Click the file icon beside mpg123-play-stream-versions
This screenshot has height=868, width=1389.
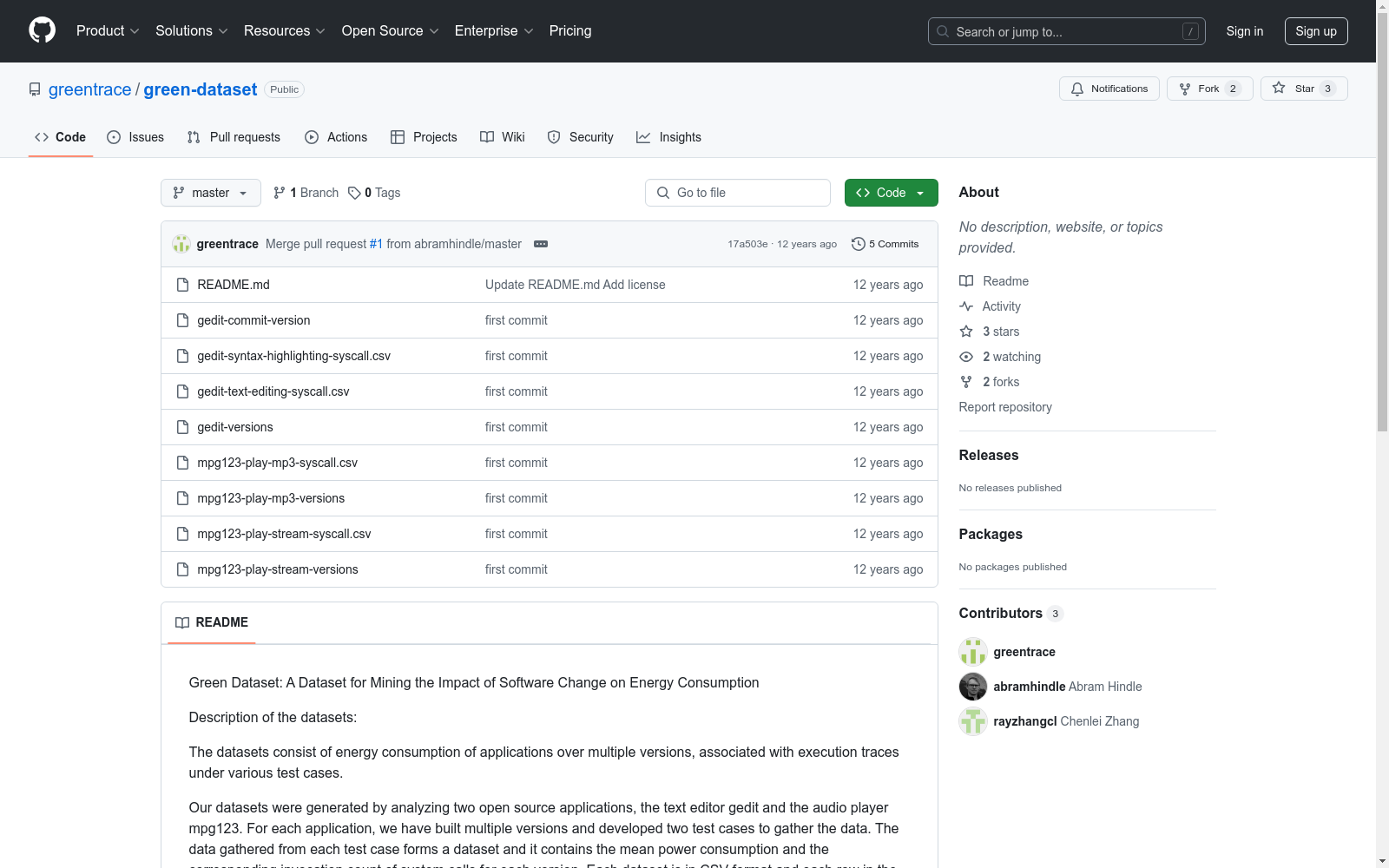182,569
